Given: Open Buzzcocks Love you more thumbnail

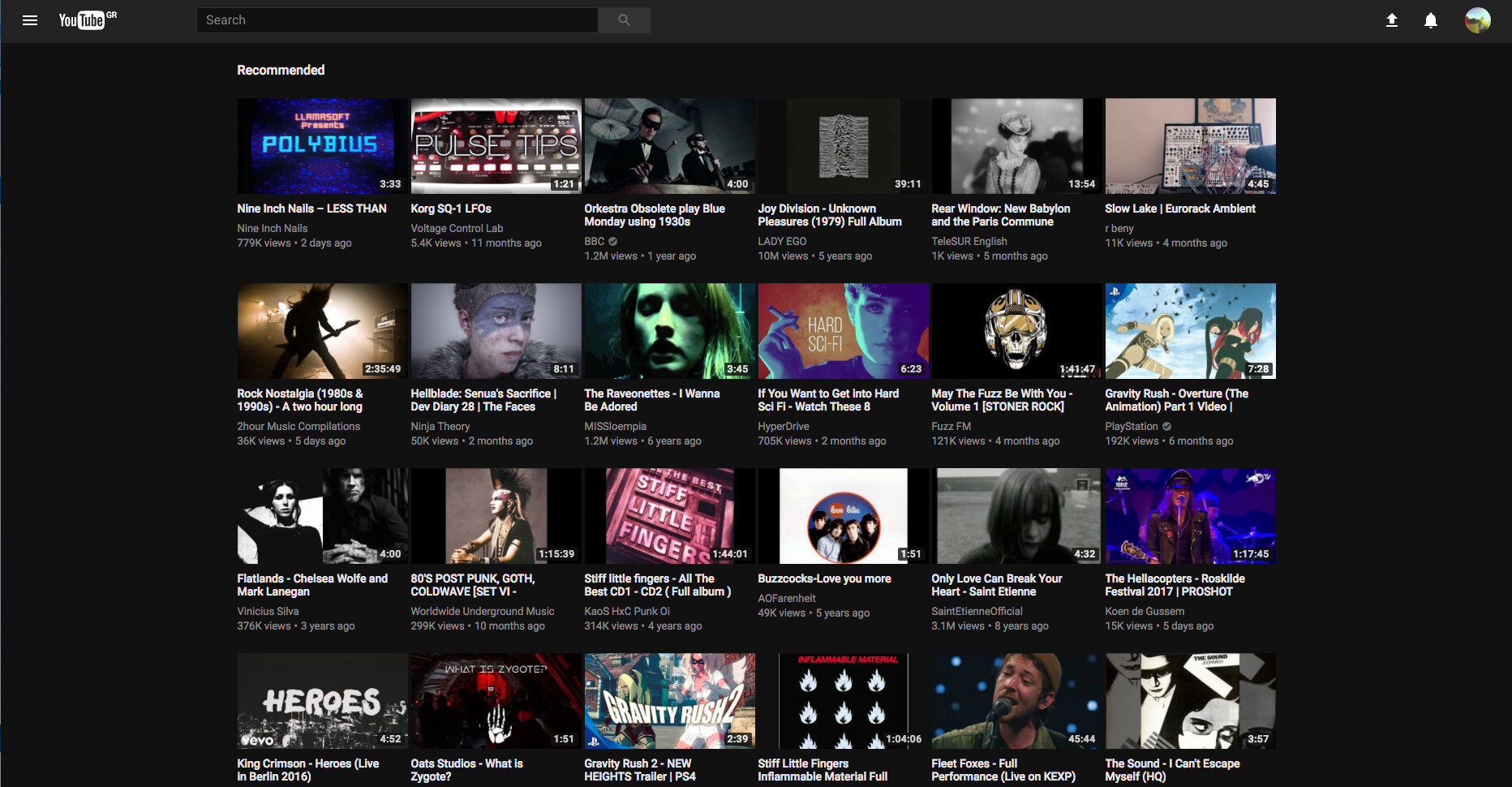Looking at the screenshot, I should 843,516.
